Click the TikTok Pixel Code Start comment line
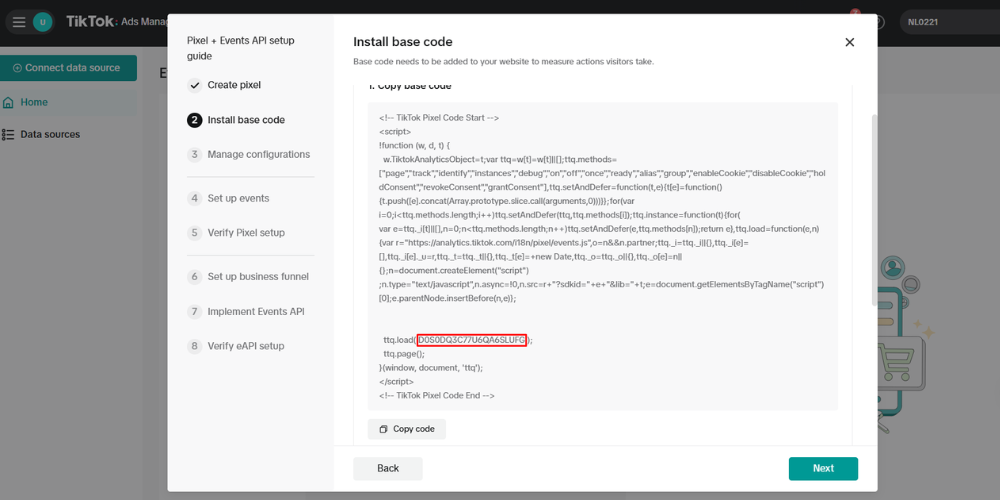 tap(439, 118)
